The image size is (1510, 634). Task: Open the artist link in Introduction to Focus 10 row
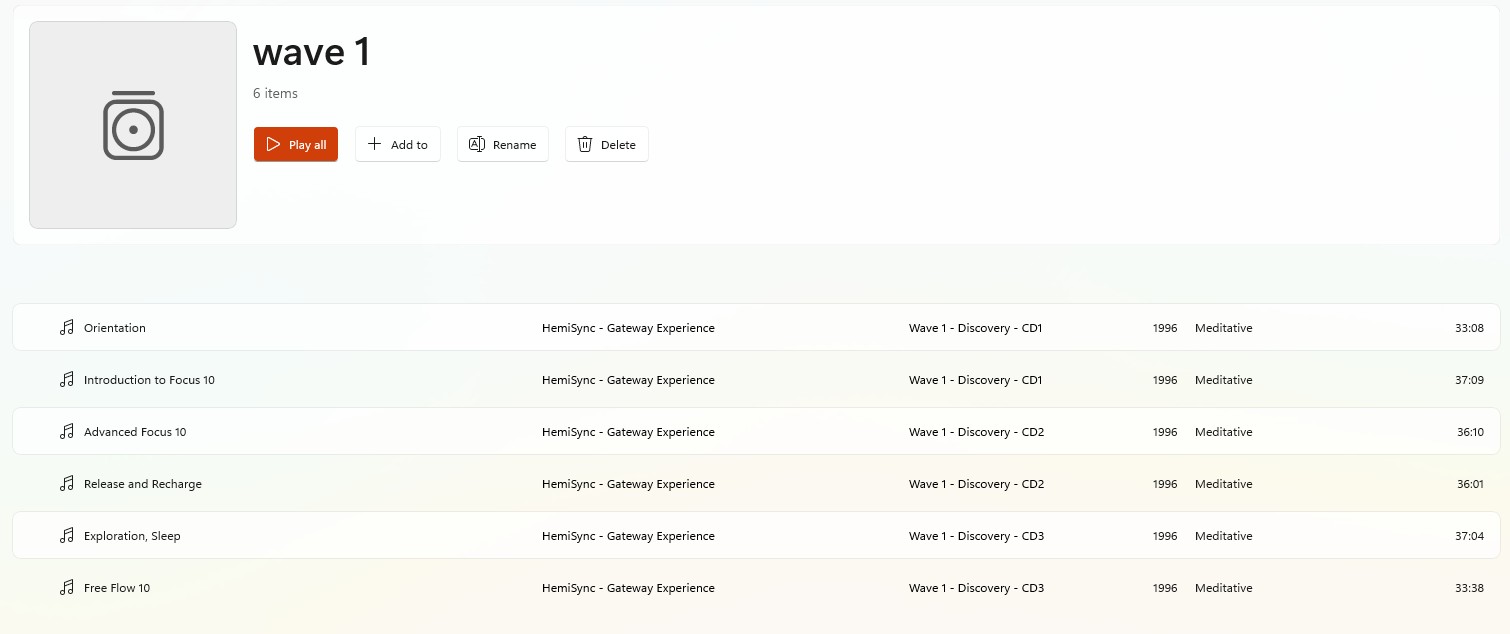[628, 380]
